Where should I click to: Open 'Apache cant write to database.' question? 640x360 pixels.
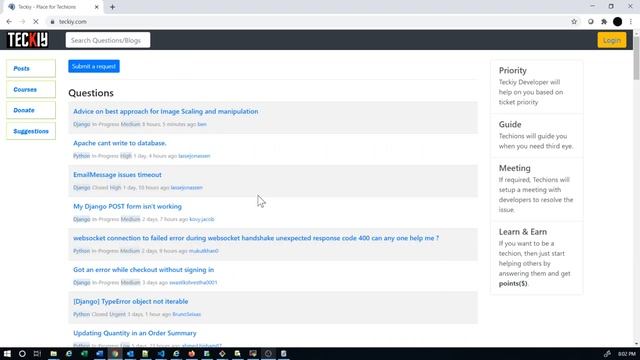click(x=120, y=143)
